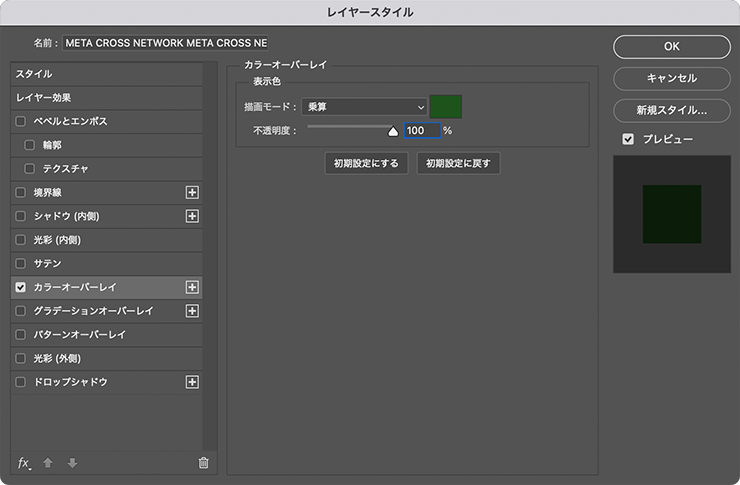Toggle the プレビュー checkbox

(x=627, y=139)
